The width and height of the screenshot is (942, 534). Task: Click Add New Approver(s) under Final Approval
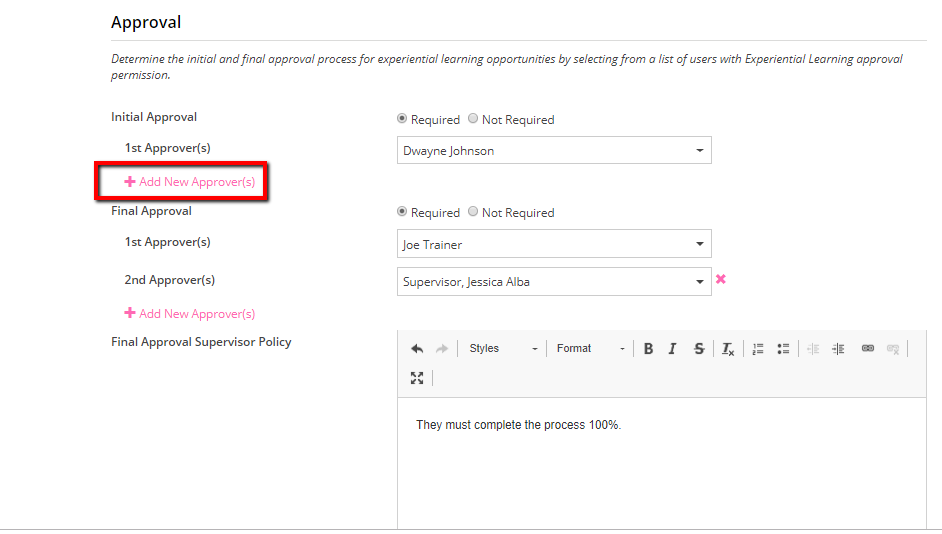point(190,314)
